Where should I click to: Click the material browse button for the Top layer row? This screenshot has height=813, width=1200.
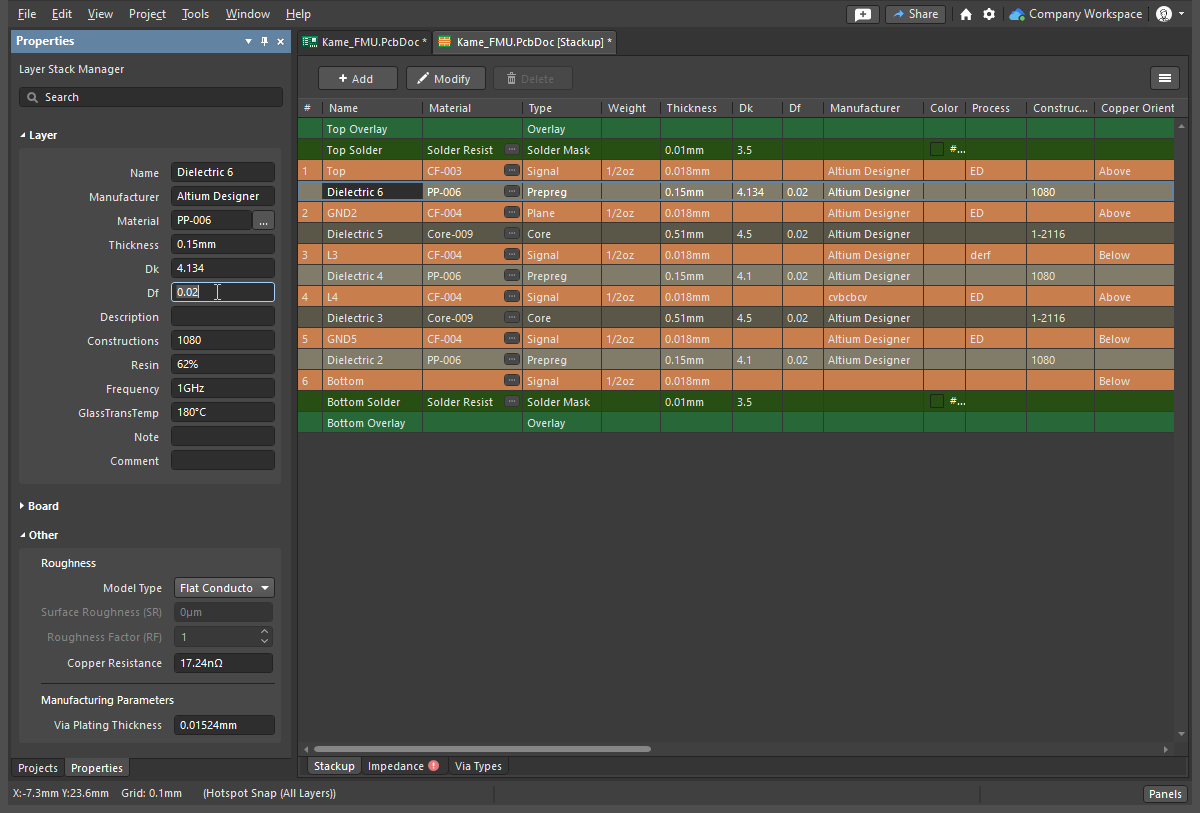pyautogui.click(x=512, y=171)
